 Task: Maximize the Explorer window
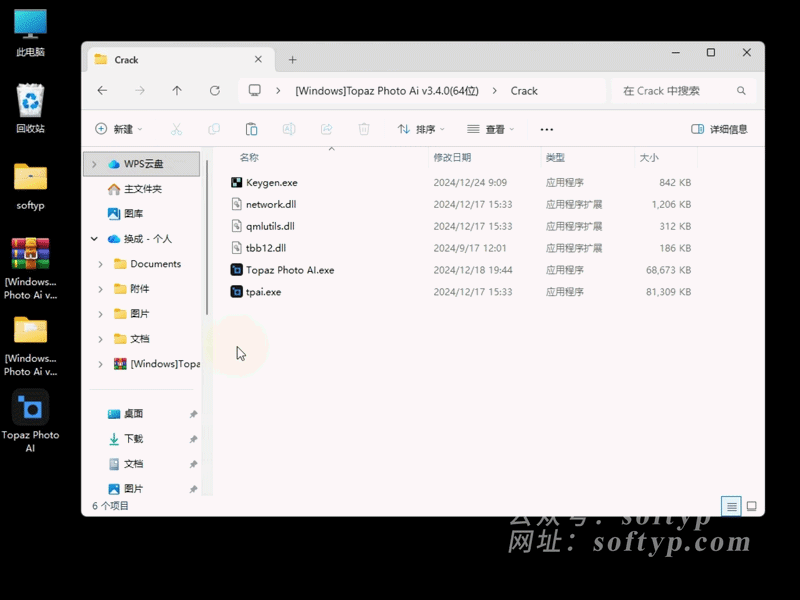[711, 53]
